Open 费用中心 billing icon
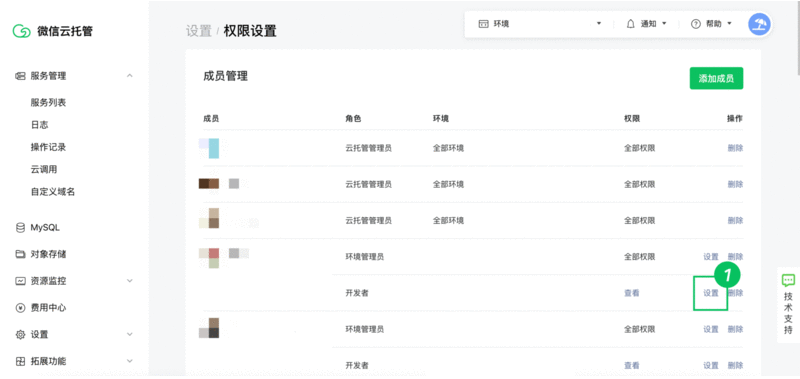Screen dimensions: 800x379 (20, 308)
